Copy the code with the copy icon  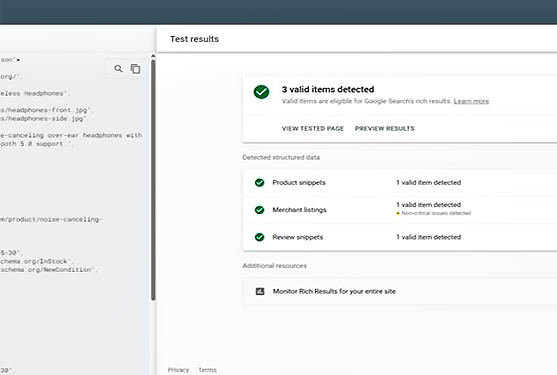[135, 69]
